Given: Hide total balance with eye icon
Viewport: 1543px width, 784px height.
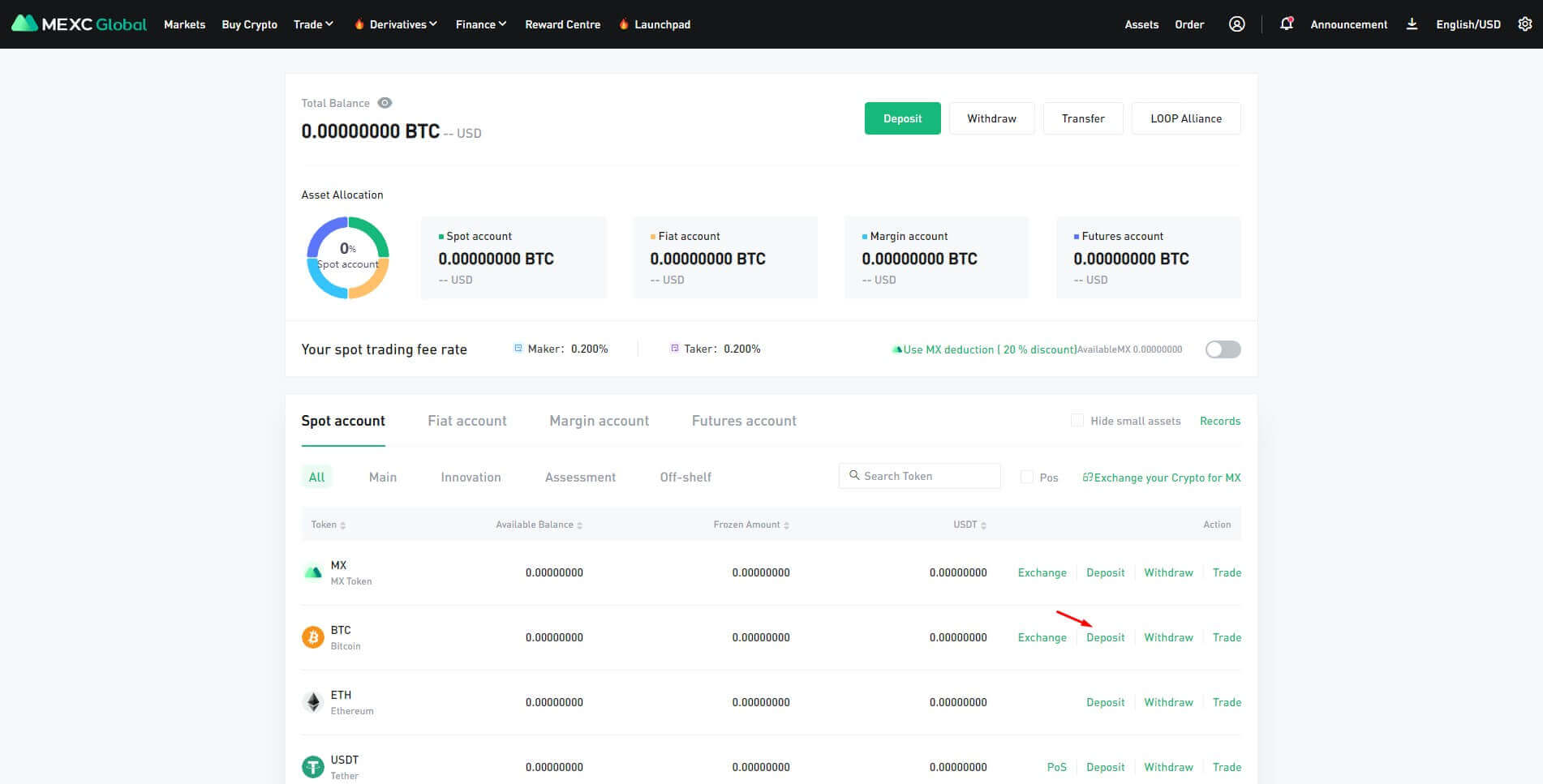Looking at the screenshot, I should tap(385, 103).
